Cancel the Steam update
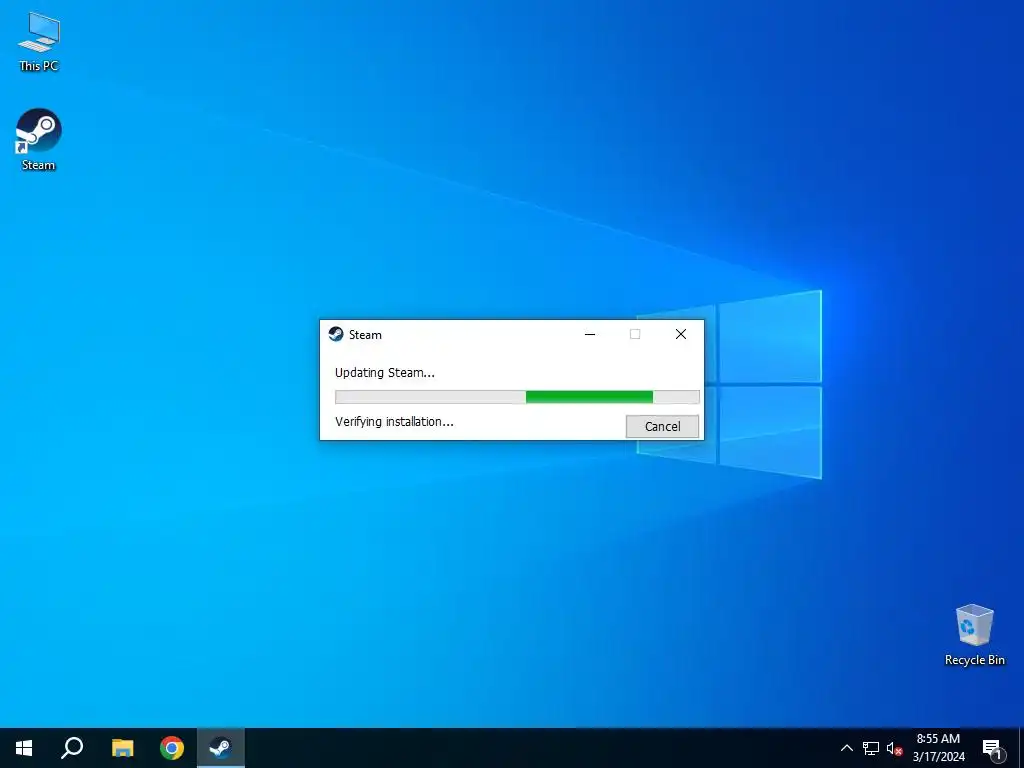The height and width of the screenshot is (768, 1024). pos(662,426)
